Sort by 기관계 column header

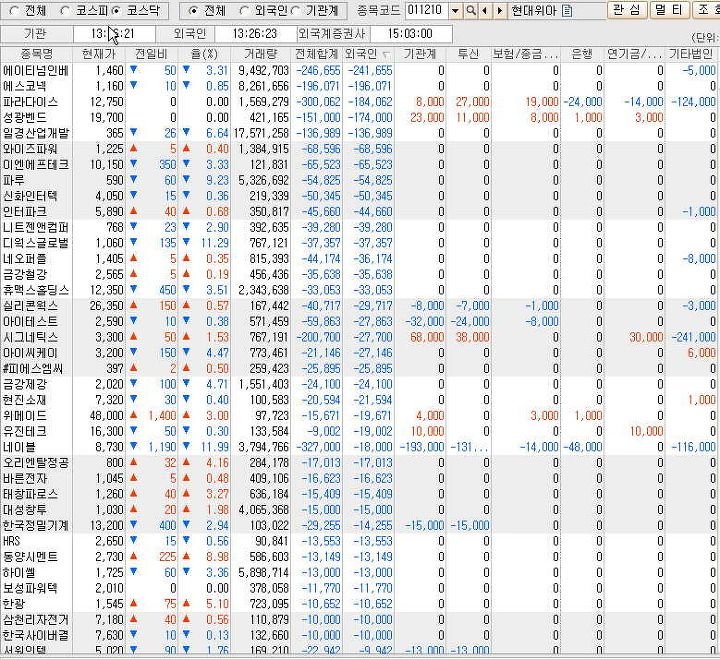[420, 54]
